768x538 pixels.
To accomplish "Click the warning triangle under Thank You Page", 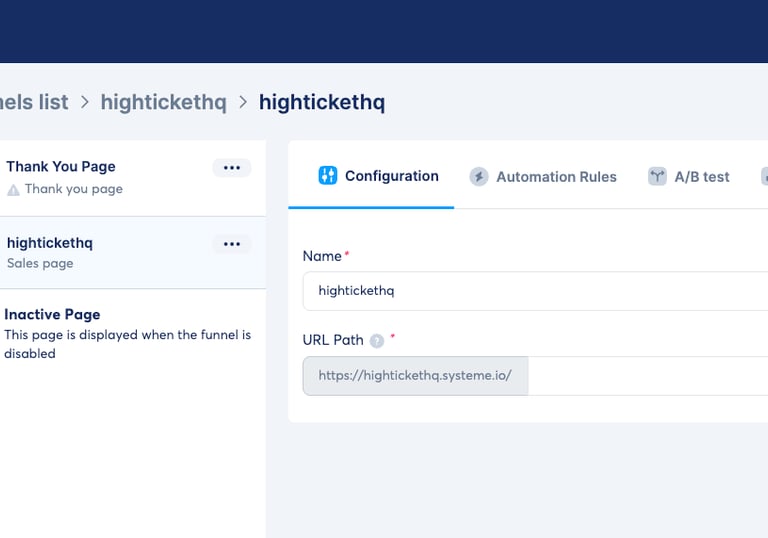I will coord(13,189).
